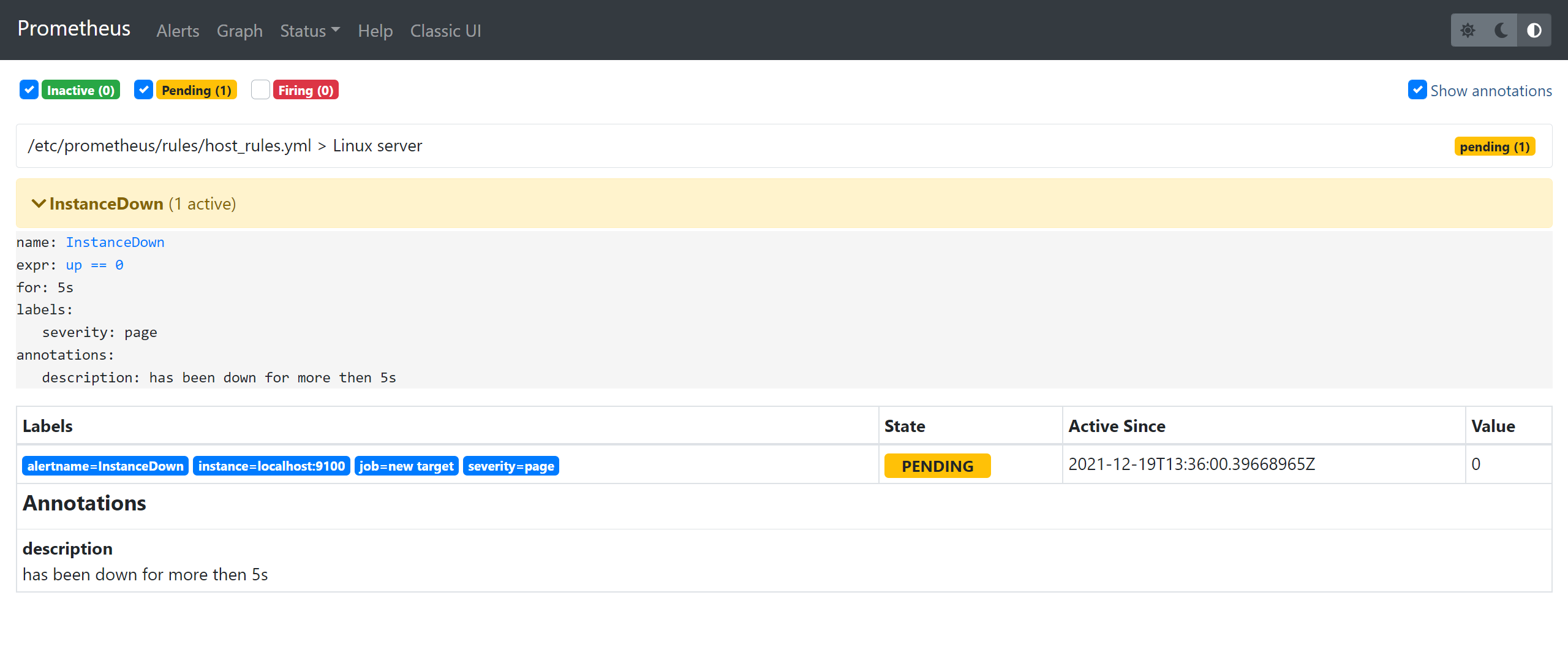Switch to light theme sun icon
Screen dimensions: 1568x671
coord(1468,30)
